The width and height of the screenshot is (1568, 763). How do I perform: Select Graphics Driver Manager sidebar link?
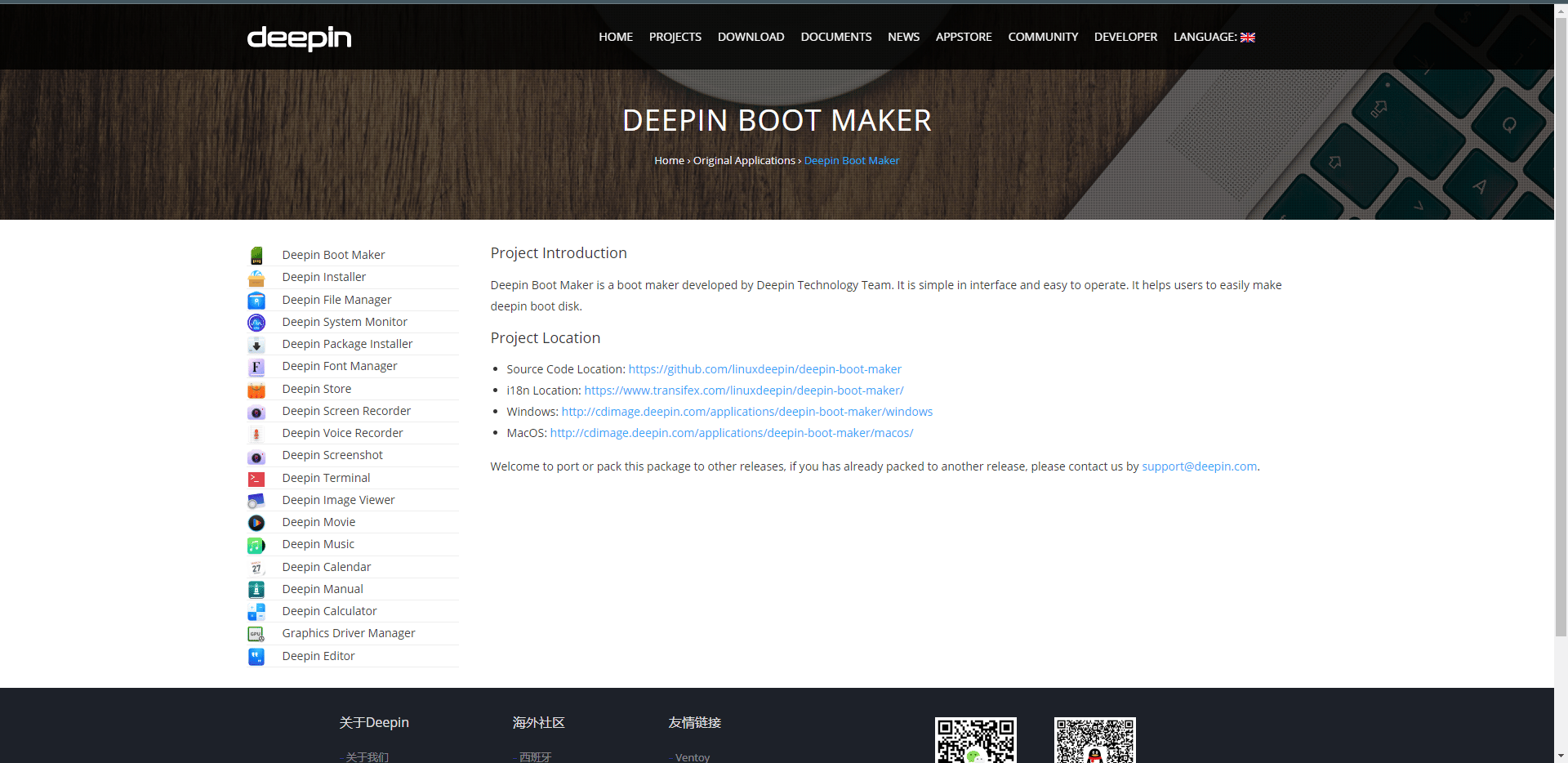349,633
